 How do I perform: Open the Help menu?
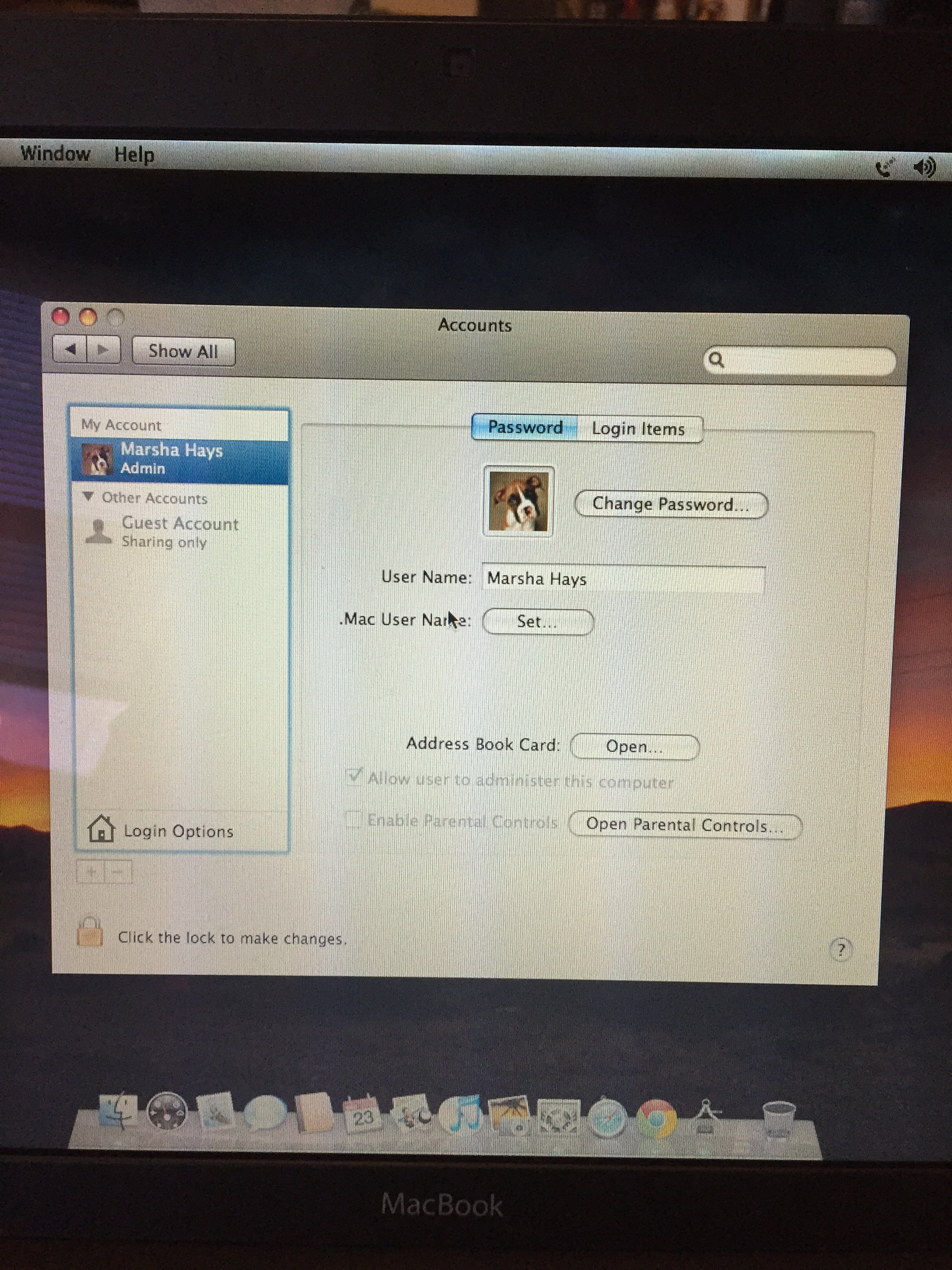[x=134, y=154]
